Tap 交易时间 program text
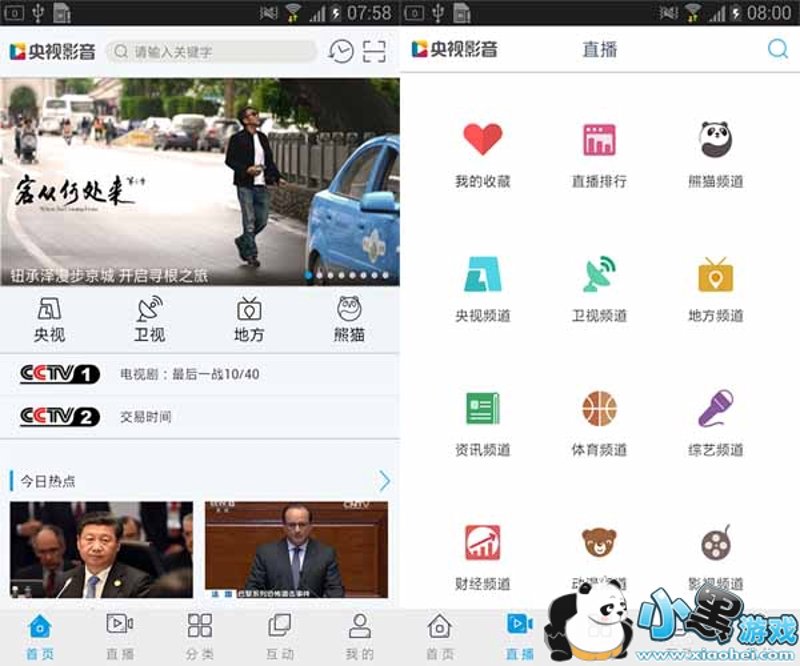Viewport: 800px width, 666px height. click(x=145, y=417)
